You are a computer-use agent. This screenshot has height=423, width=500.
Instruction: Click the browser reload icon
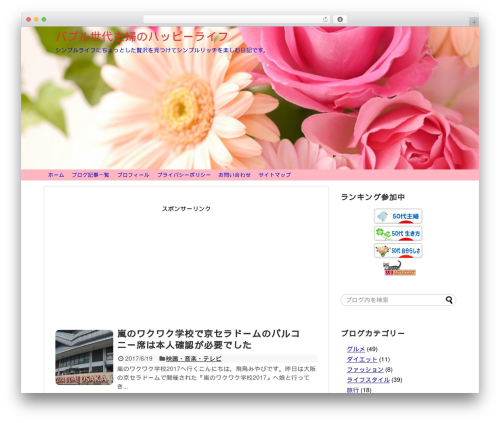tap(325, 19)
